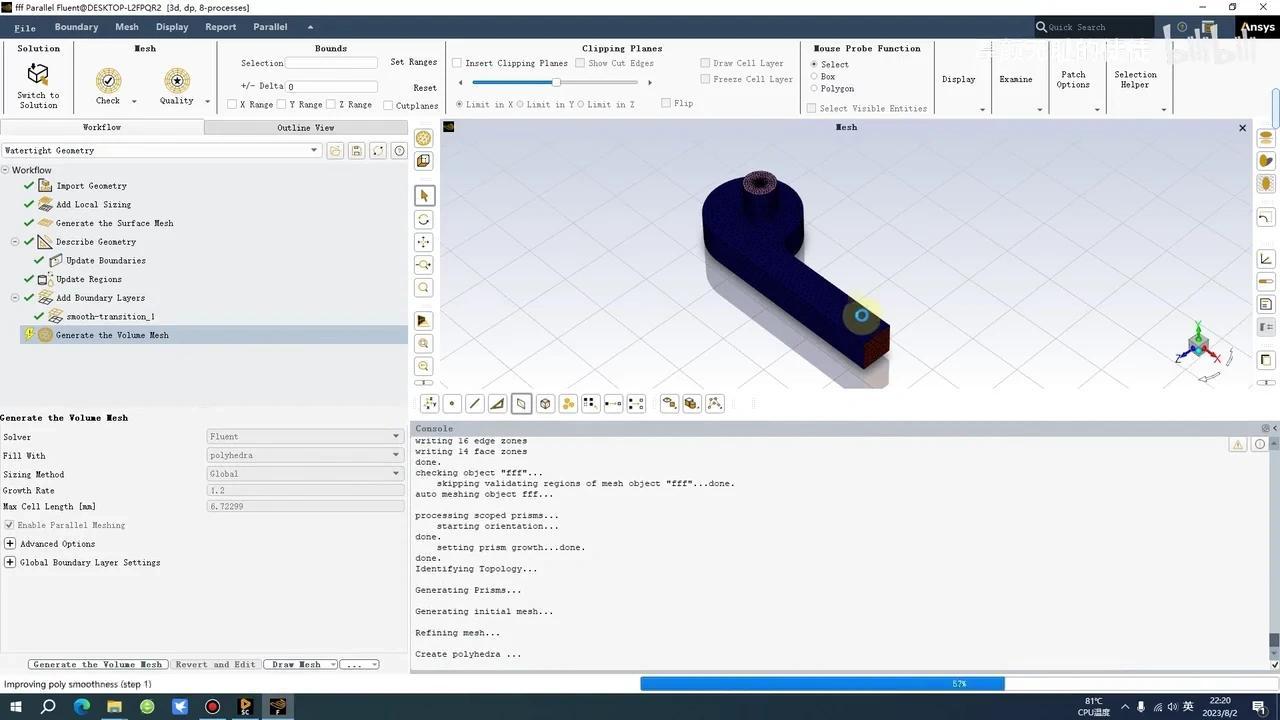Switch to the Outline View tab
This screenshot has width=1280, height=720.
(x=305, y=128)
